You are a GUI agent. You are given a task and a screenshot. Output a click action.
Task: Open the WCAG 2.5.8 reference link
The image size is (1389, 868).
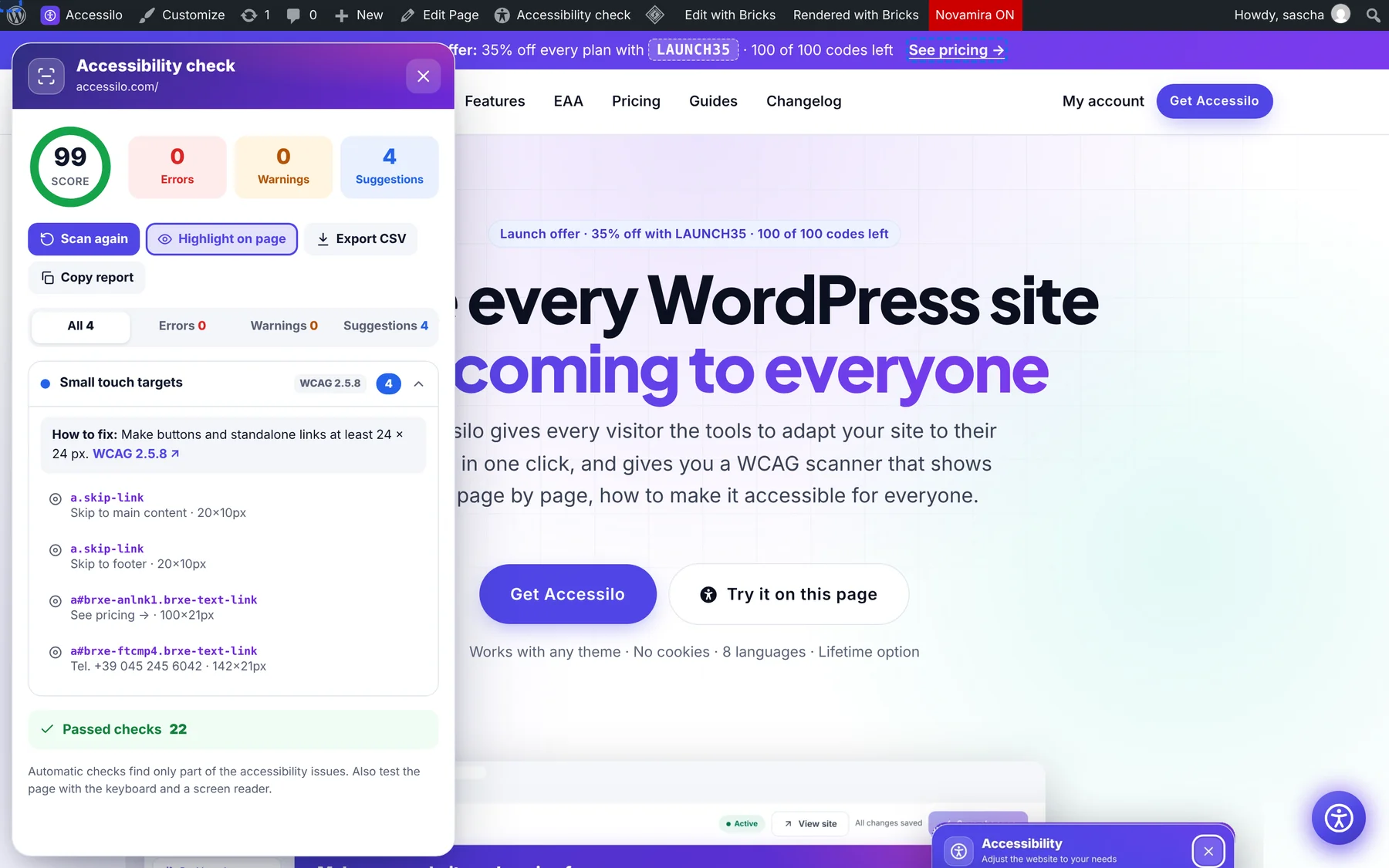pyautogui.click(x=136, y=454)
